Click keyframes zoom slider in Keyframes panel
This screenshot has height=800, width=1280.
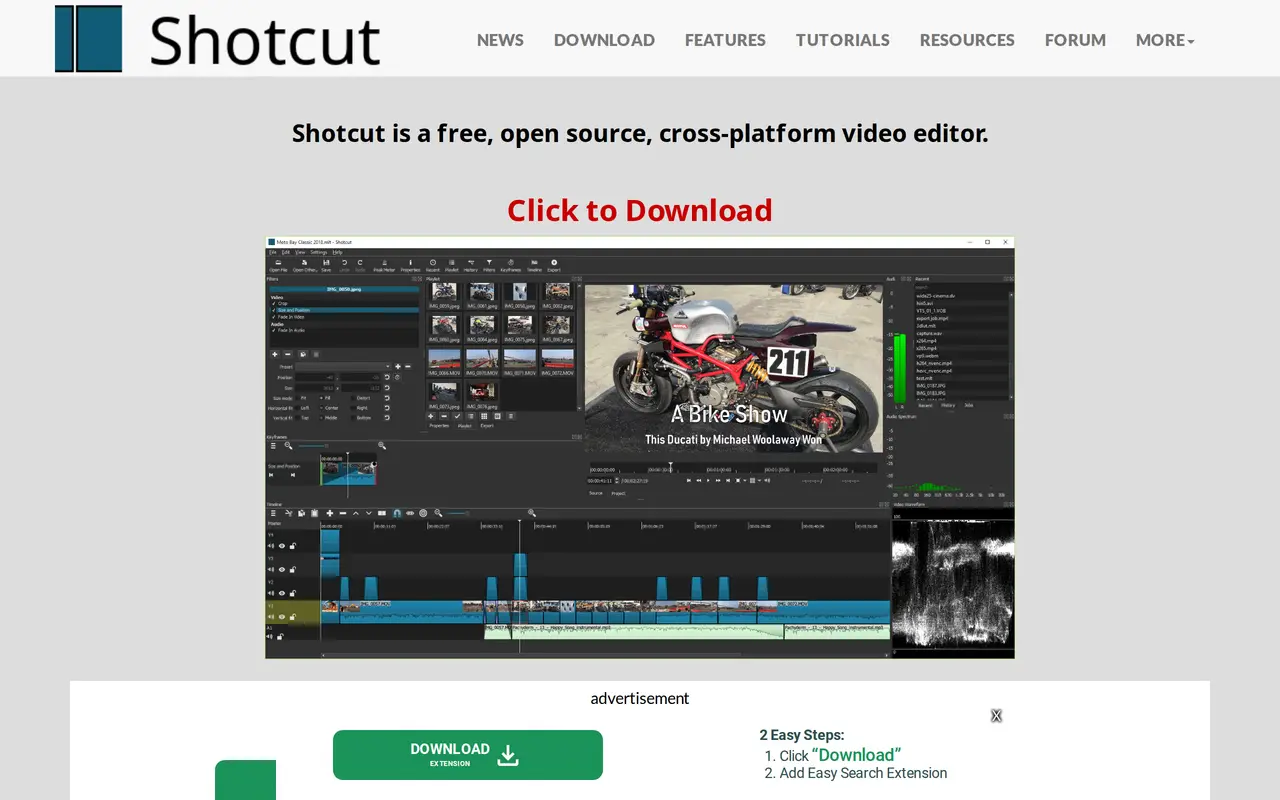(x=312, y=446)
